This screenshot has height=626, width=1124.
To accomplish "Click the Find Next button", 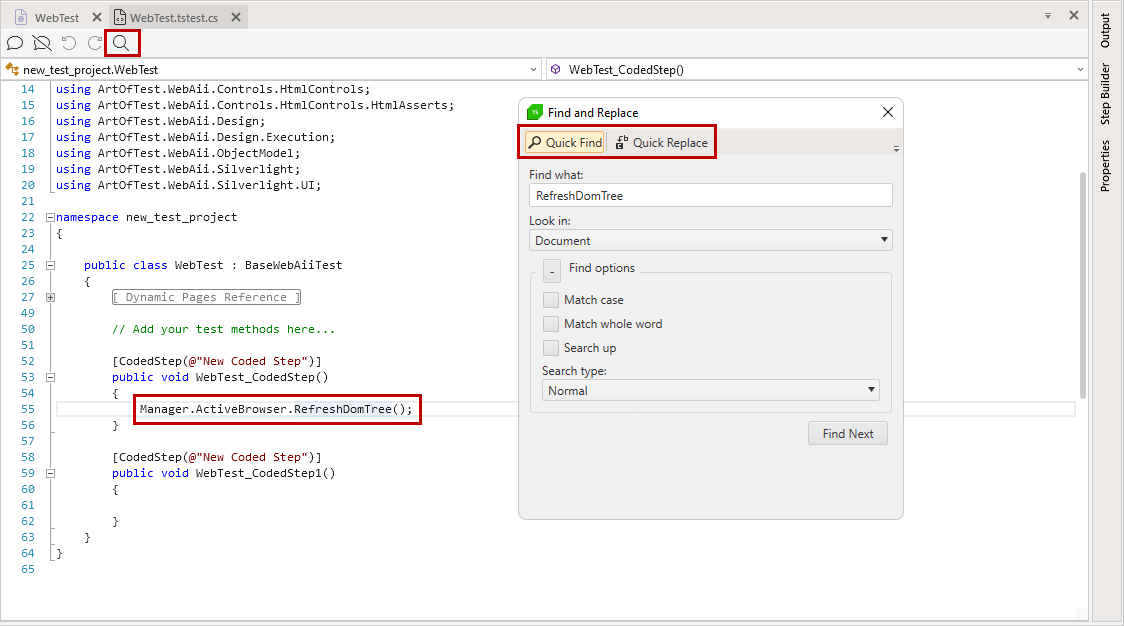I will (847, 433).
